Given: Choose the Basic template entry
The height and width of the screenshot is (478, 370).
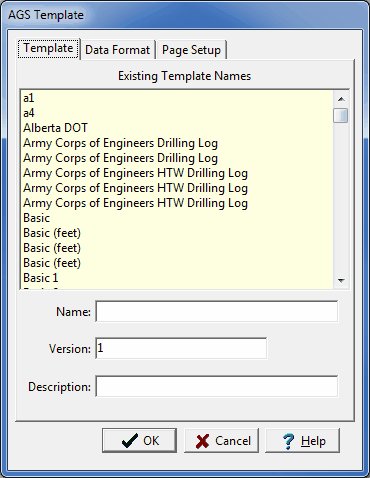Looking at the screenshot, I should 36,218.
